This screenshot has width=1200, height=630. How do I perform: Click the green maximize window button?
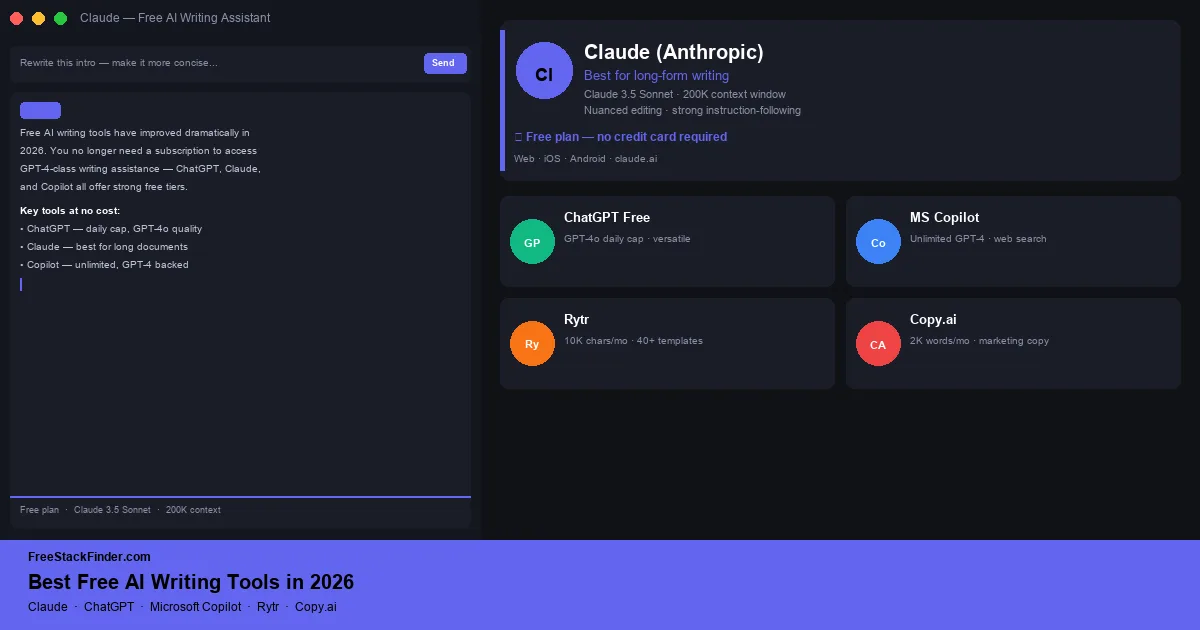coord(60,18)
